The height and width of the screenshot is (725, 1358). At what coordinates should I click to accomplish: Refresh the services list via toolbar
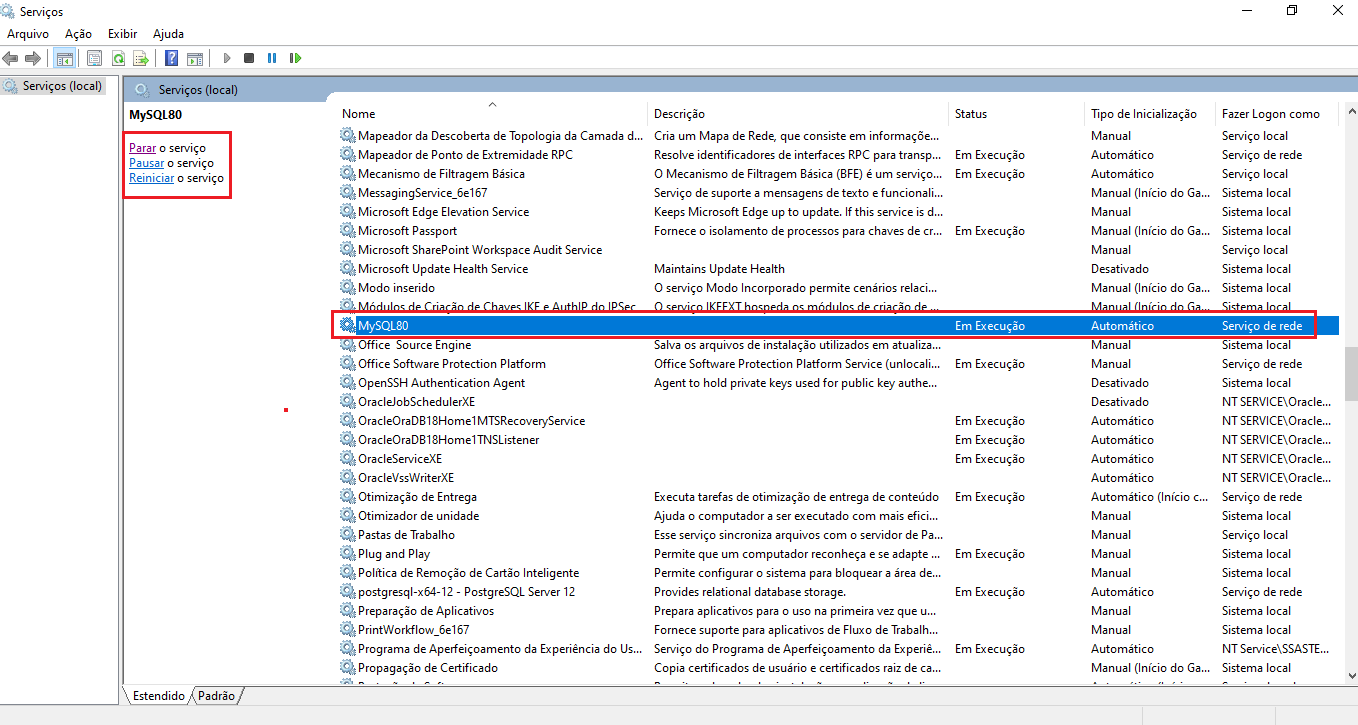click(118, 58)
